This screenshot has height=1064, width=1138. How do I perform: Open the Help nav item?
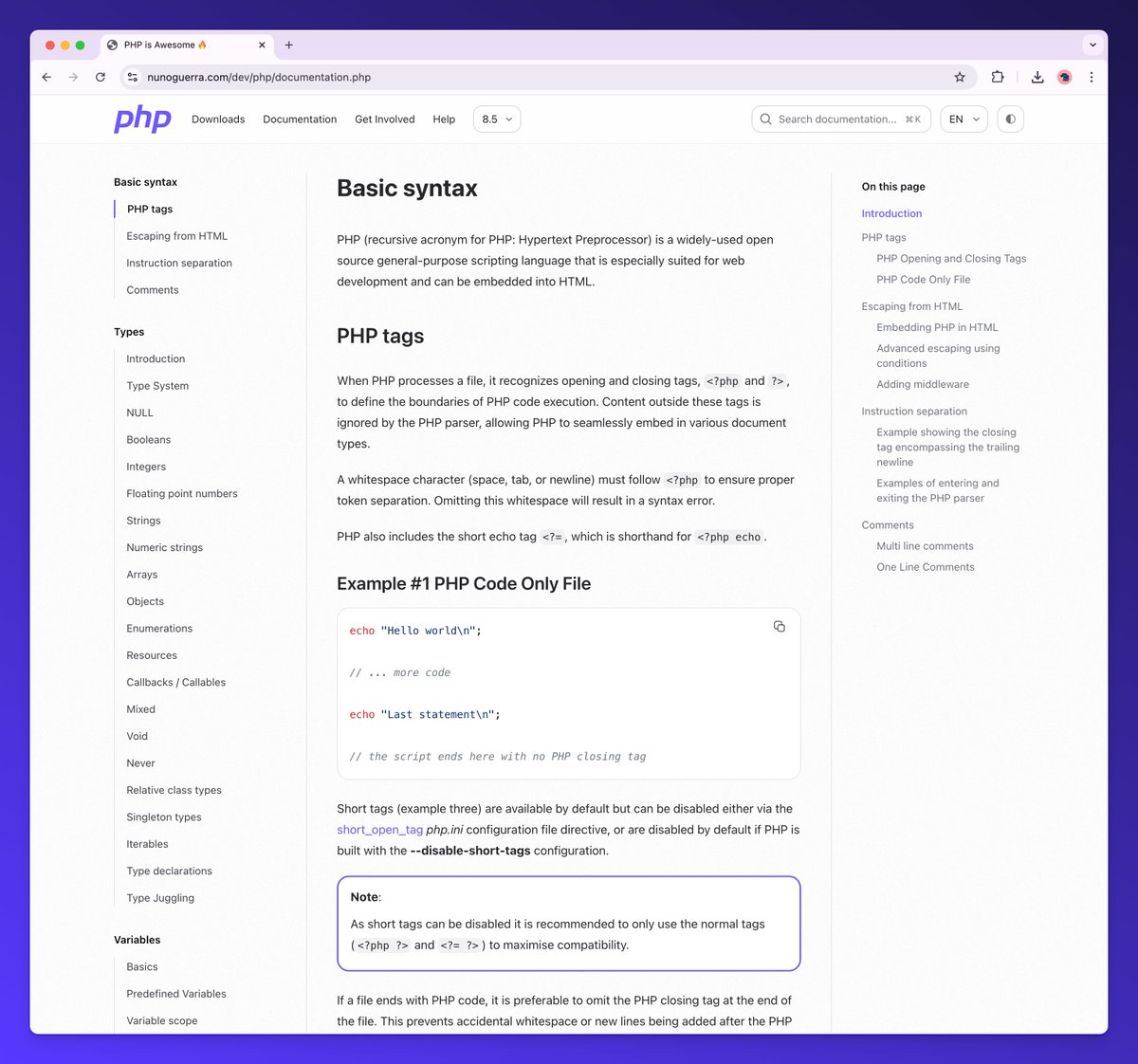[444, 119]
